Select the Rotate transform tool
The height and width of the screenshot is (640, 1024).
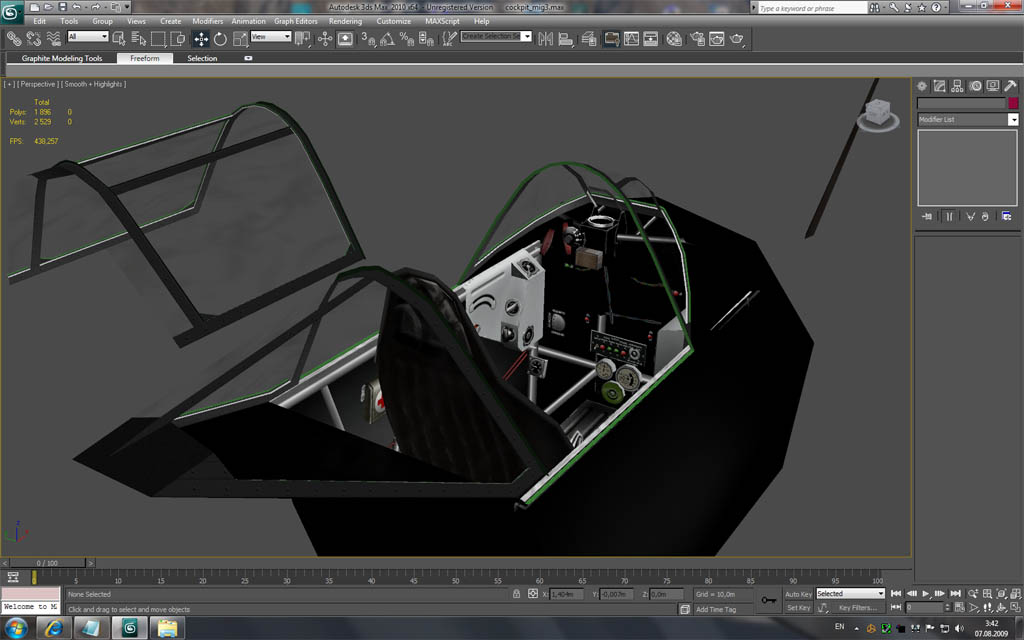[220, 39]
